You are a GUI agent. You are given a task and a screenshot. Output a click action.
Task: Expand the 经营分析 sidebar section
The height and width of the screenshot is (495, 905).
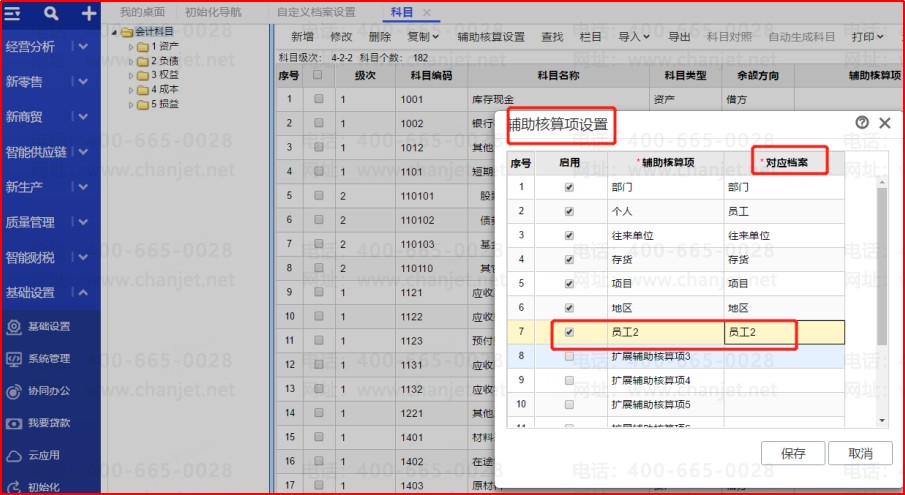click(x=50, y=46)
